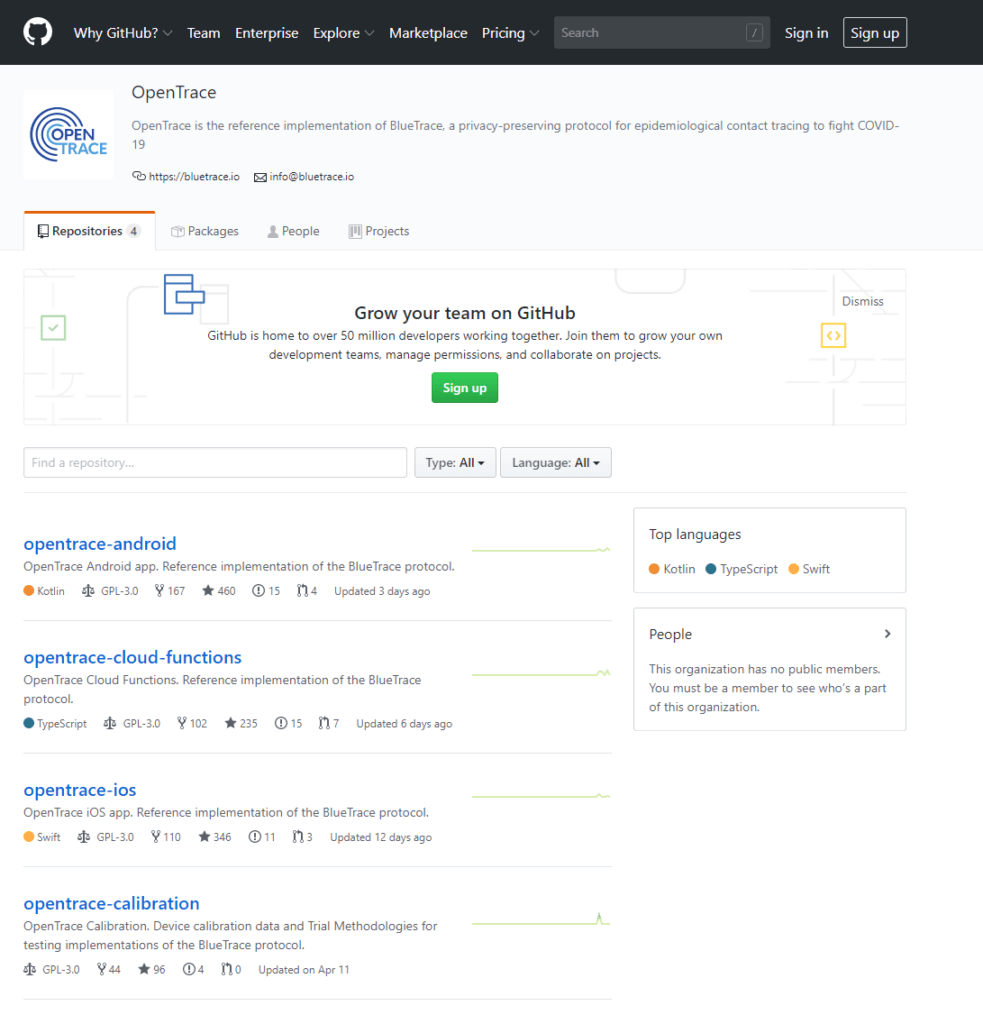Open pull requests count 3 on opentrace-ios
The width and height of the screenshot is (983, 1024).
click(x=302, y=837)
